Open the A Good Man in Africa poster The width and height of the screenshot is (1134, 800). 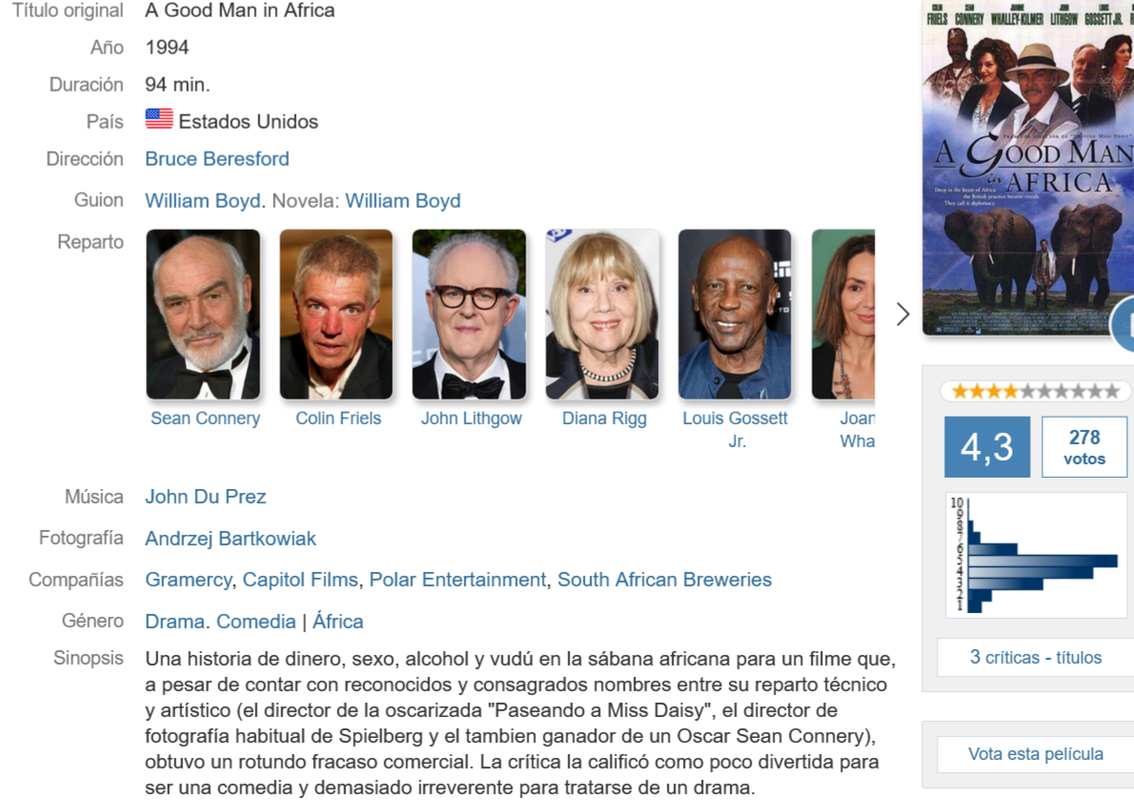tap(1028, 167)
